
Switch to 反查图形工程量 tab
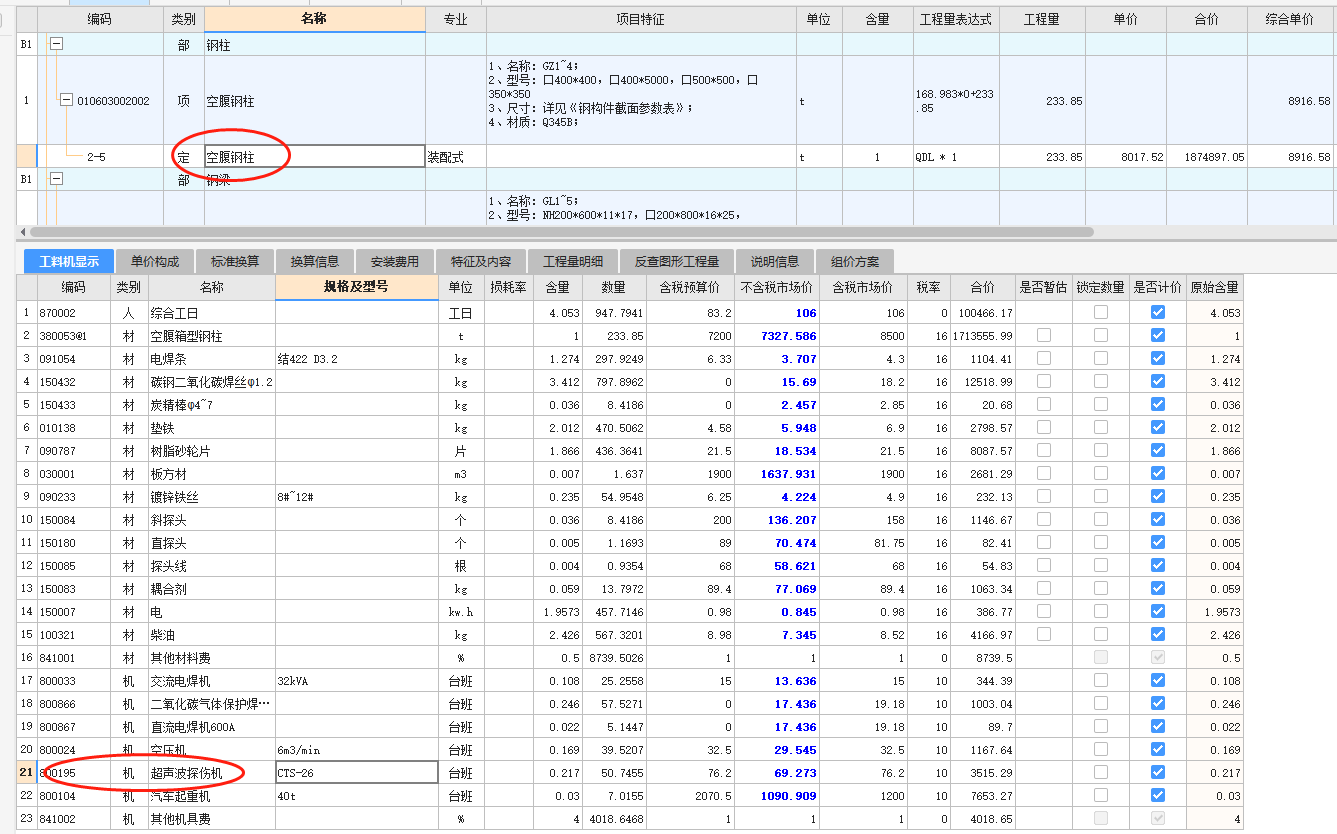677,262
